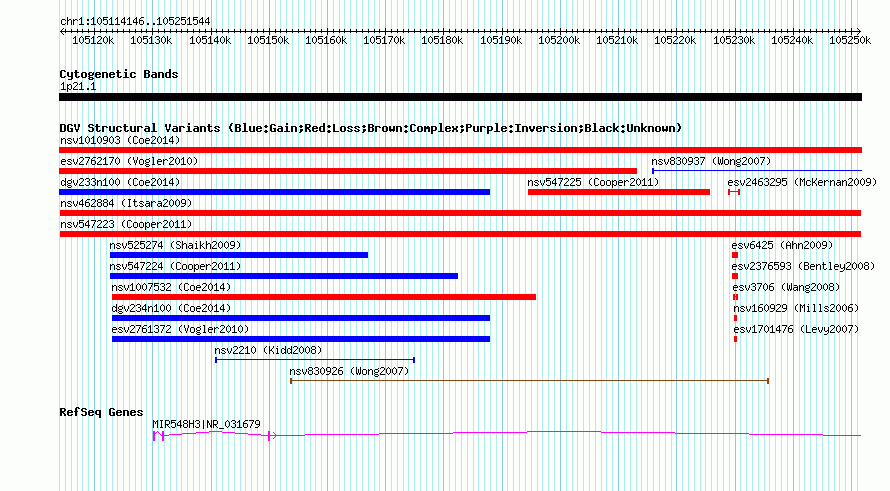Click the red esv2762170 loss bar
The image size is (890, 491).
[348, 171]
